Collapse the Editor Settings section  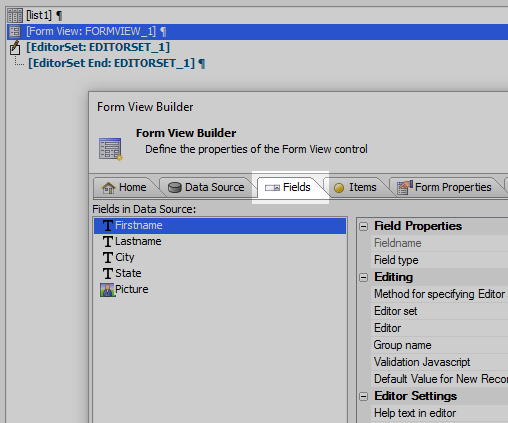coord(364,396)
